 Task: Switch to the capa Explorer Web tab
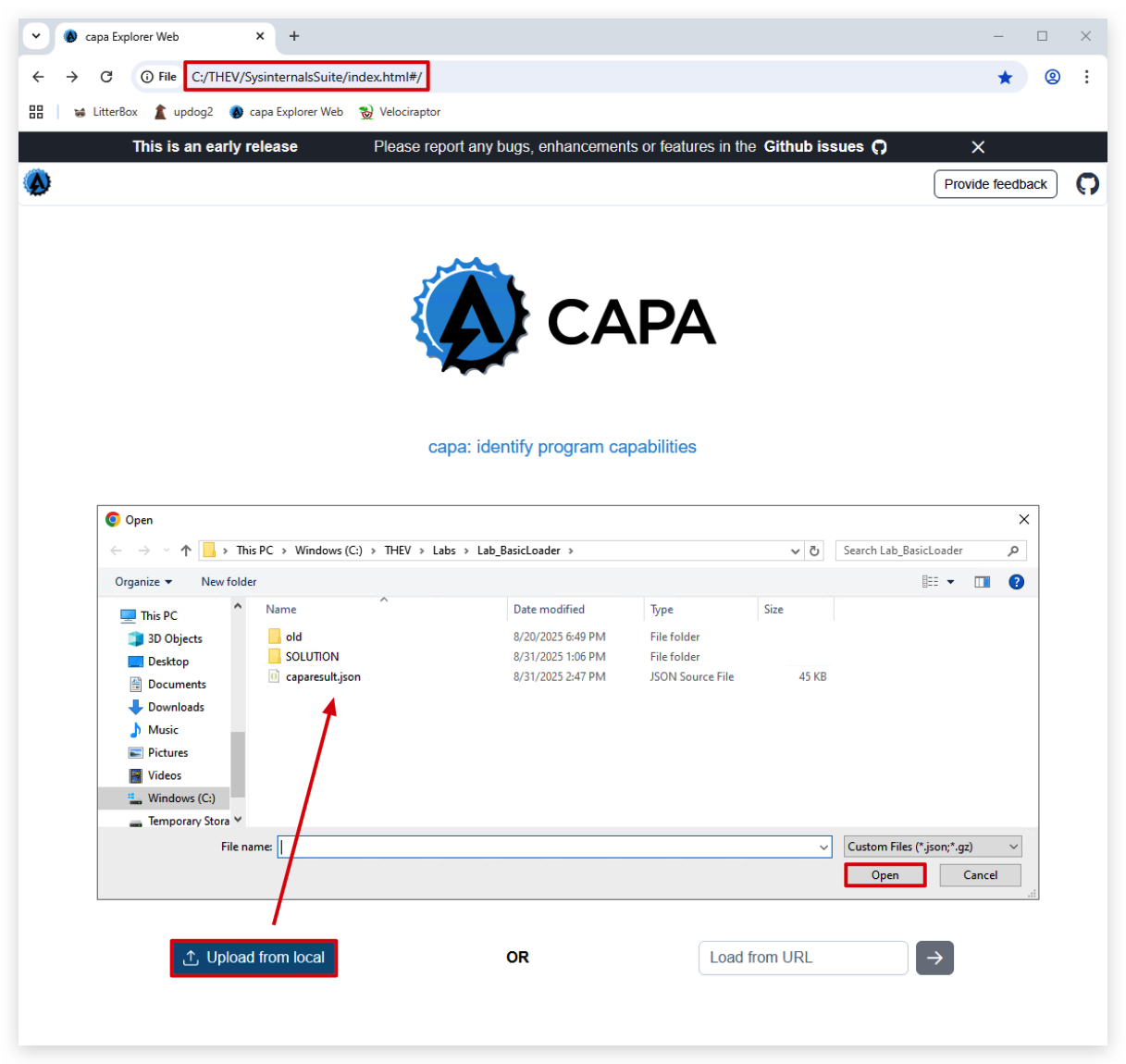[x=164, y=37]
